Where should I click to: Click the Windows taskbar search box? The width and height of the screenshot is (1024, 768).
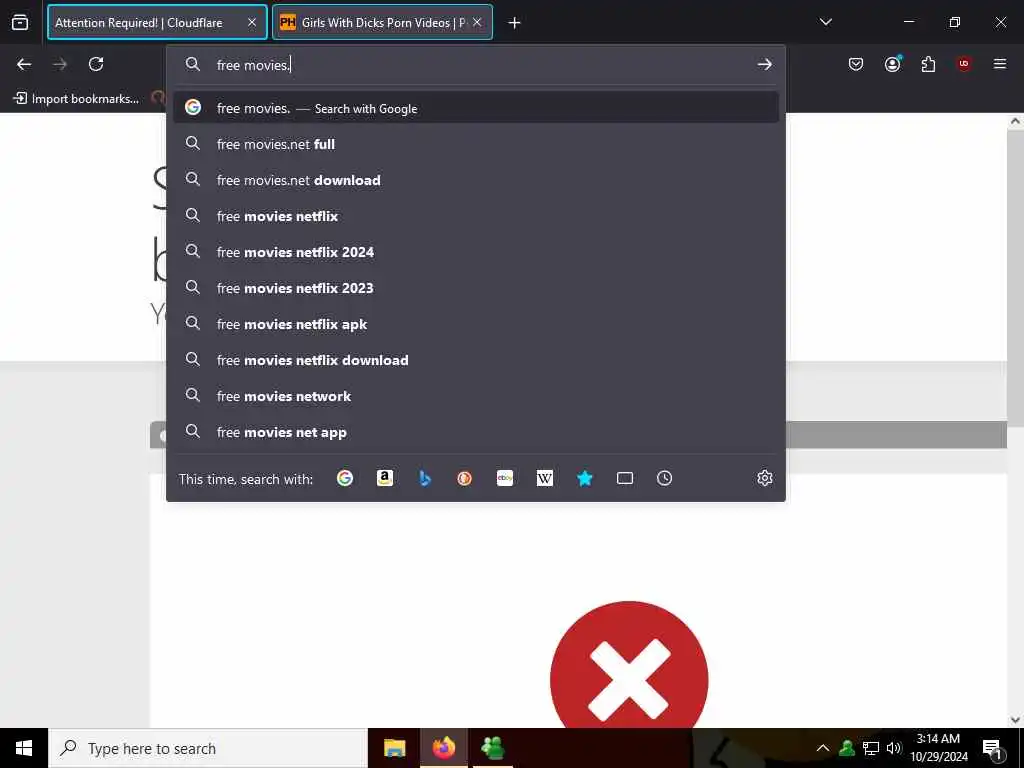(208, 748)
